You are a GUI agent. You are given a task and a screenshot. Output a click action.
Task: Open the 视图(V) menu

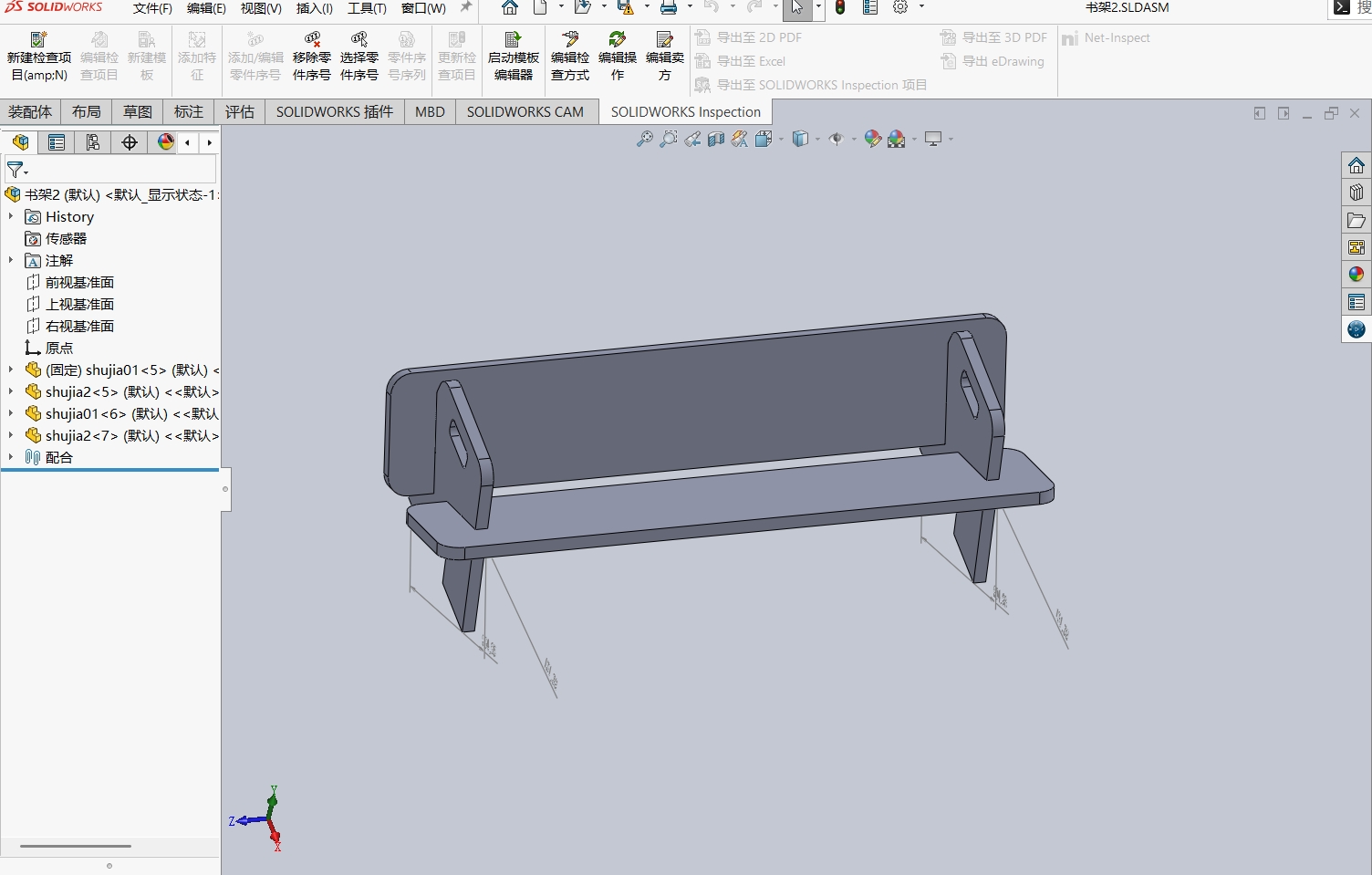[261, 8]
